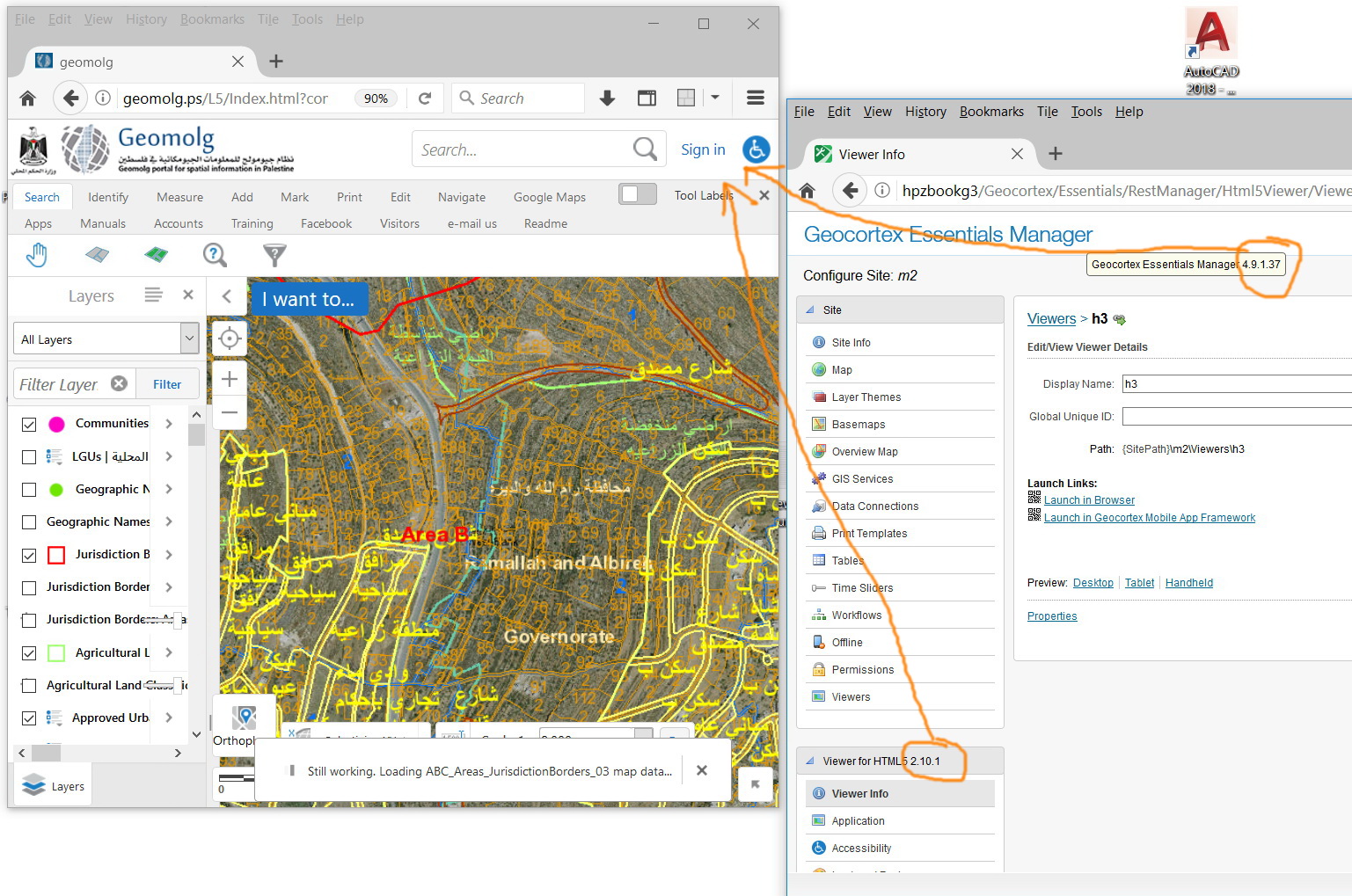Activate the question-mark magnifier identify tool
1352x896 pixels.
tap(215, 255)
